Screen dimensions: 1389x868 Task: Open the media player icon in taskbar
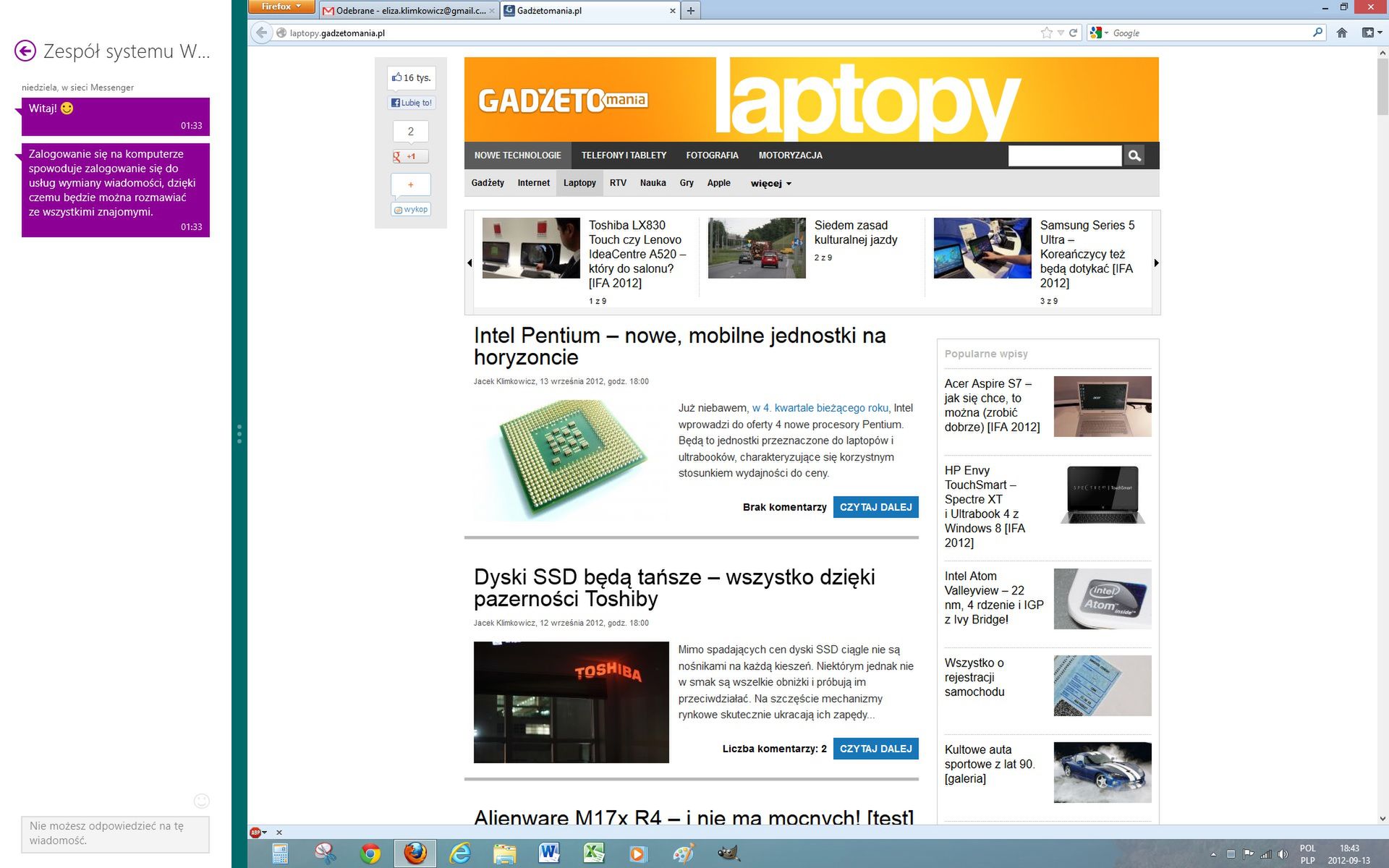(638, 854)
